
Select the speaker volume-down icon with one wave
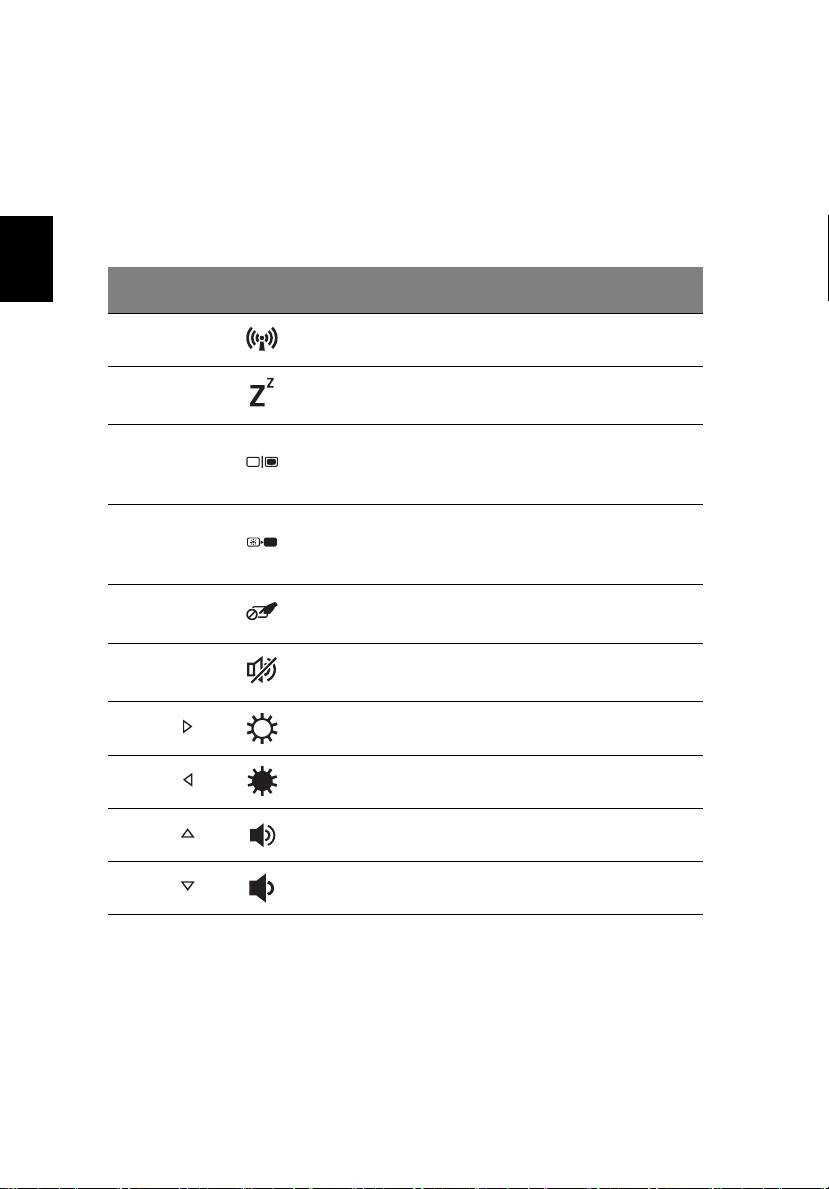[x=262, y=887]
